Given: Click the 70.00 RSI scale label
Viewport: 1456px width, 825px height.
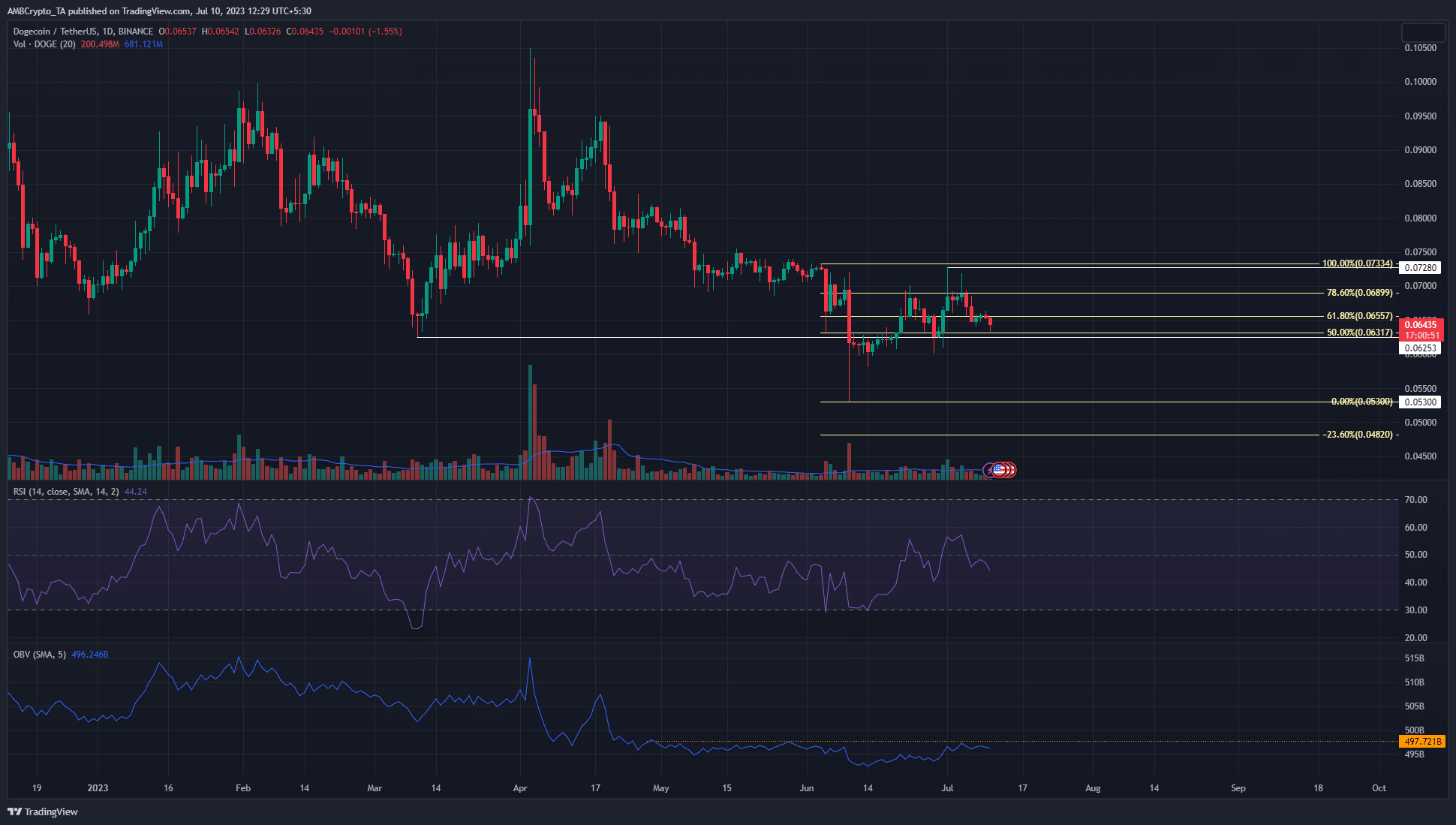Looking at the screenshot, I should click(1416, 500).
